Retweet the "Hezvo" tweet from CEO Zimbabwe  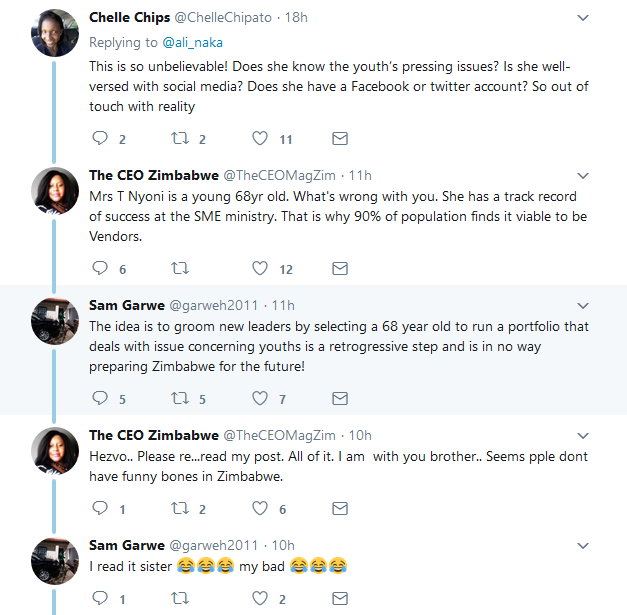click(x=180, y=509)
